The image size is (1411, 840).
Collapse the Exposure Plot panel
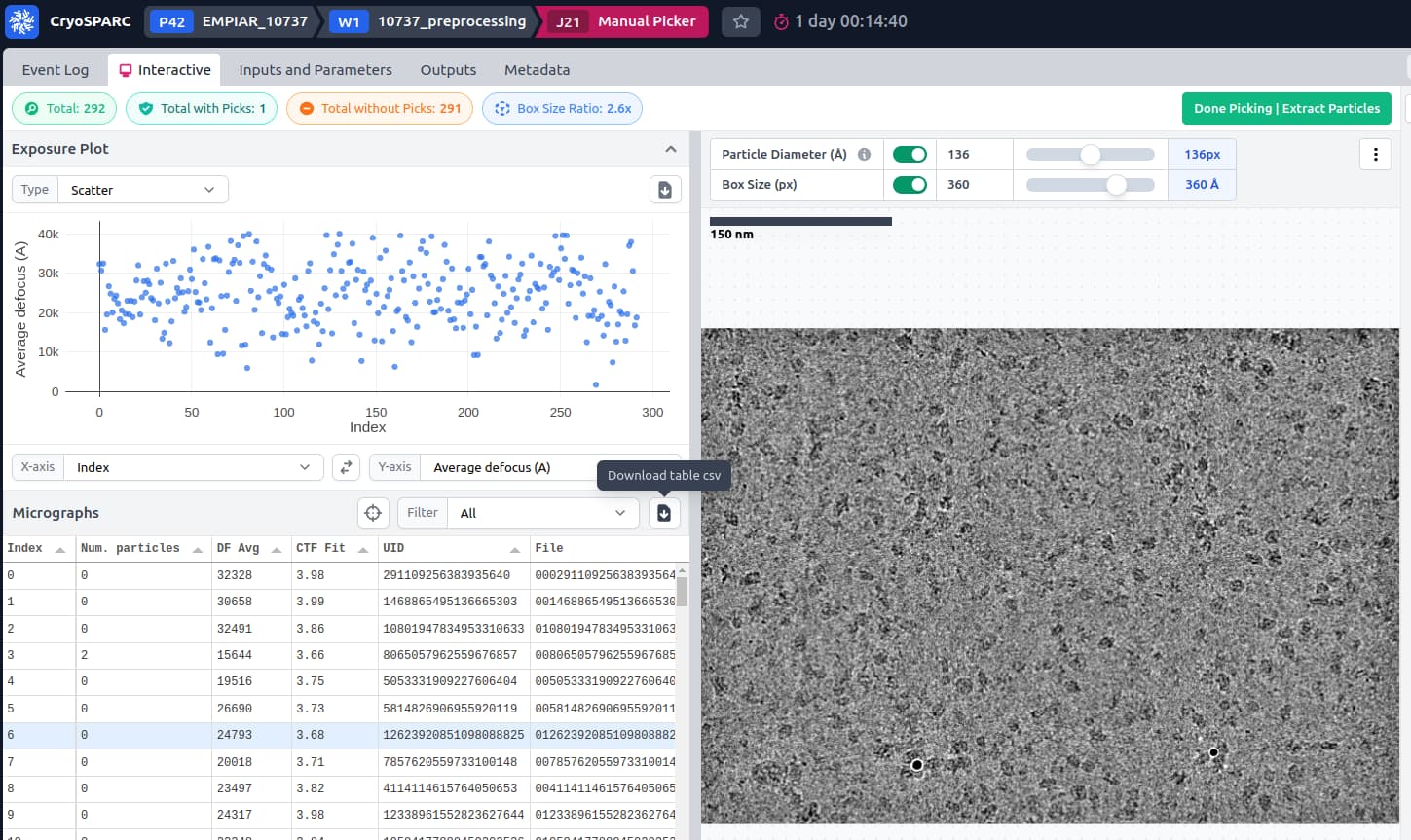point(671,149)
